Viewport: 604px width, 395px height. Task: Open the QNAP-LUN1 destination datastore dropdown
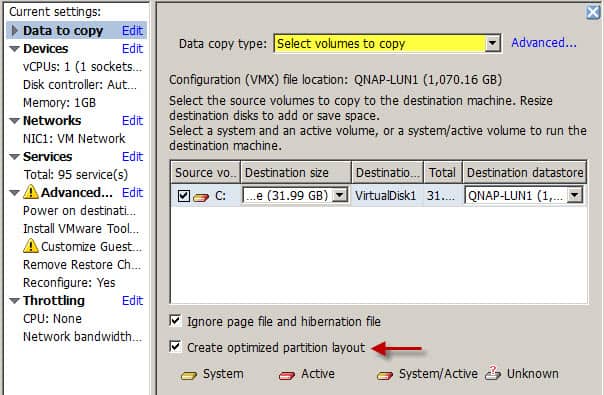point(574,195)
